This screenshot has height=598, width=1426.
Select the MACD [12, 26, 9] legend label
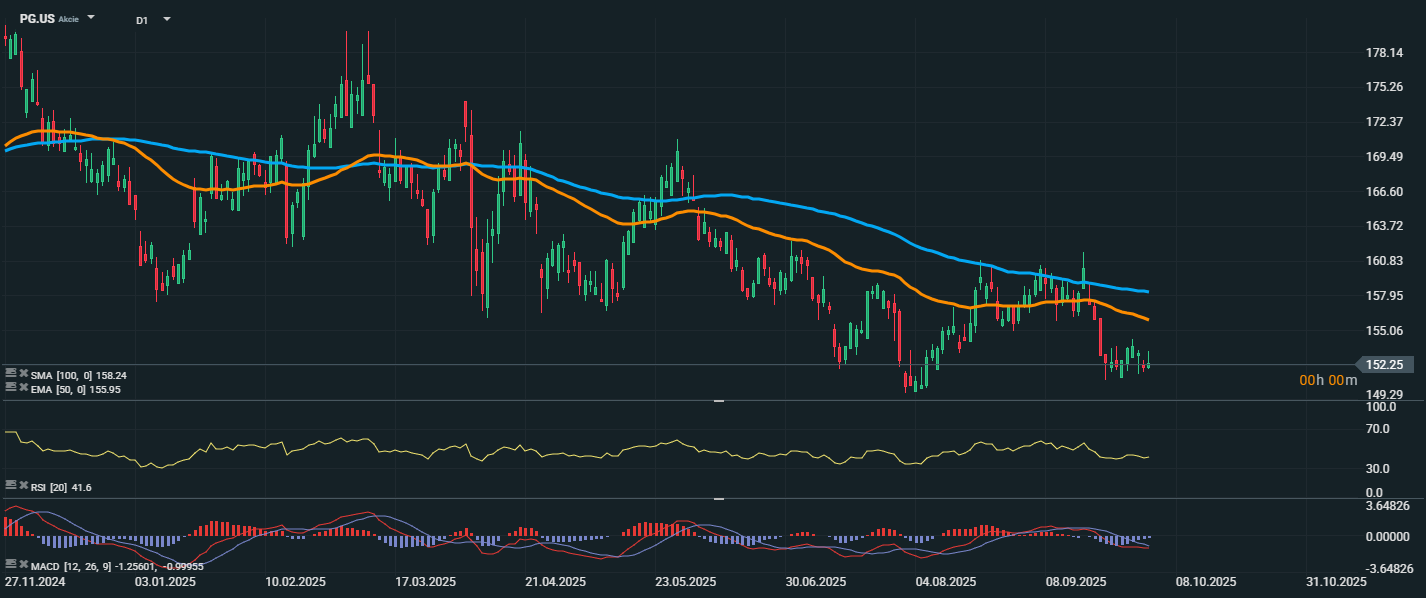click(x=64, y=564)
